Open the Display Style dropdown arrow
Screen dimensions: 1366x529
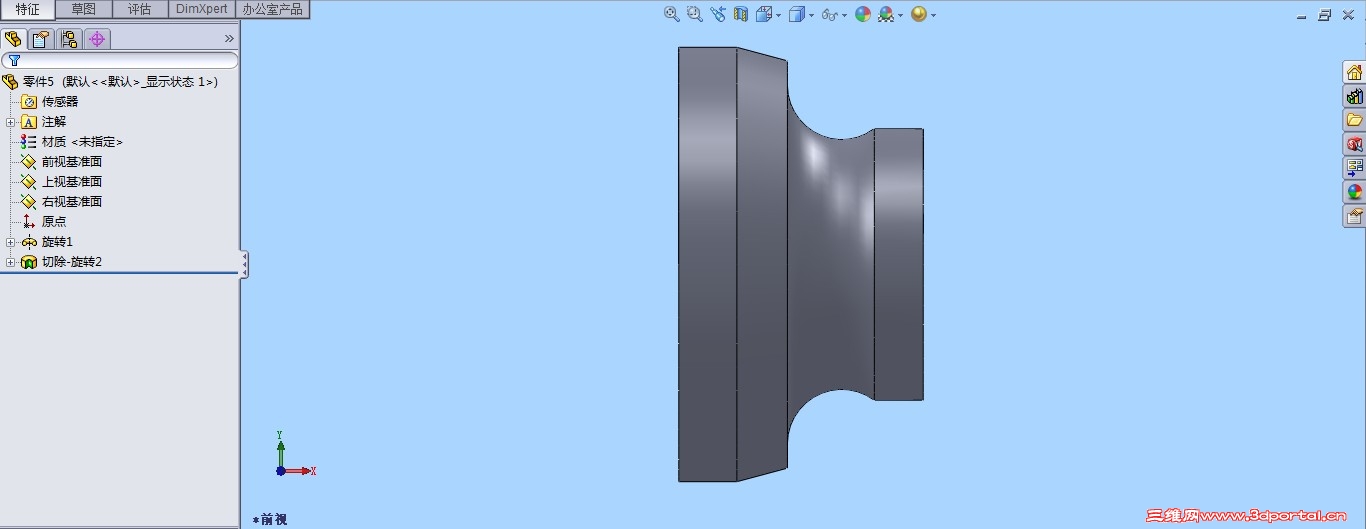[811, 15]
